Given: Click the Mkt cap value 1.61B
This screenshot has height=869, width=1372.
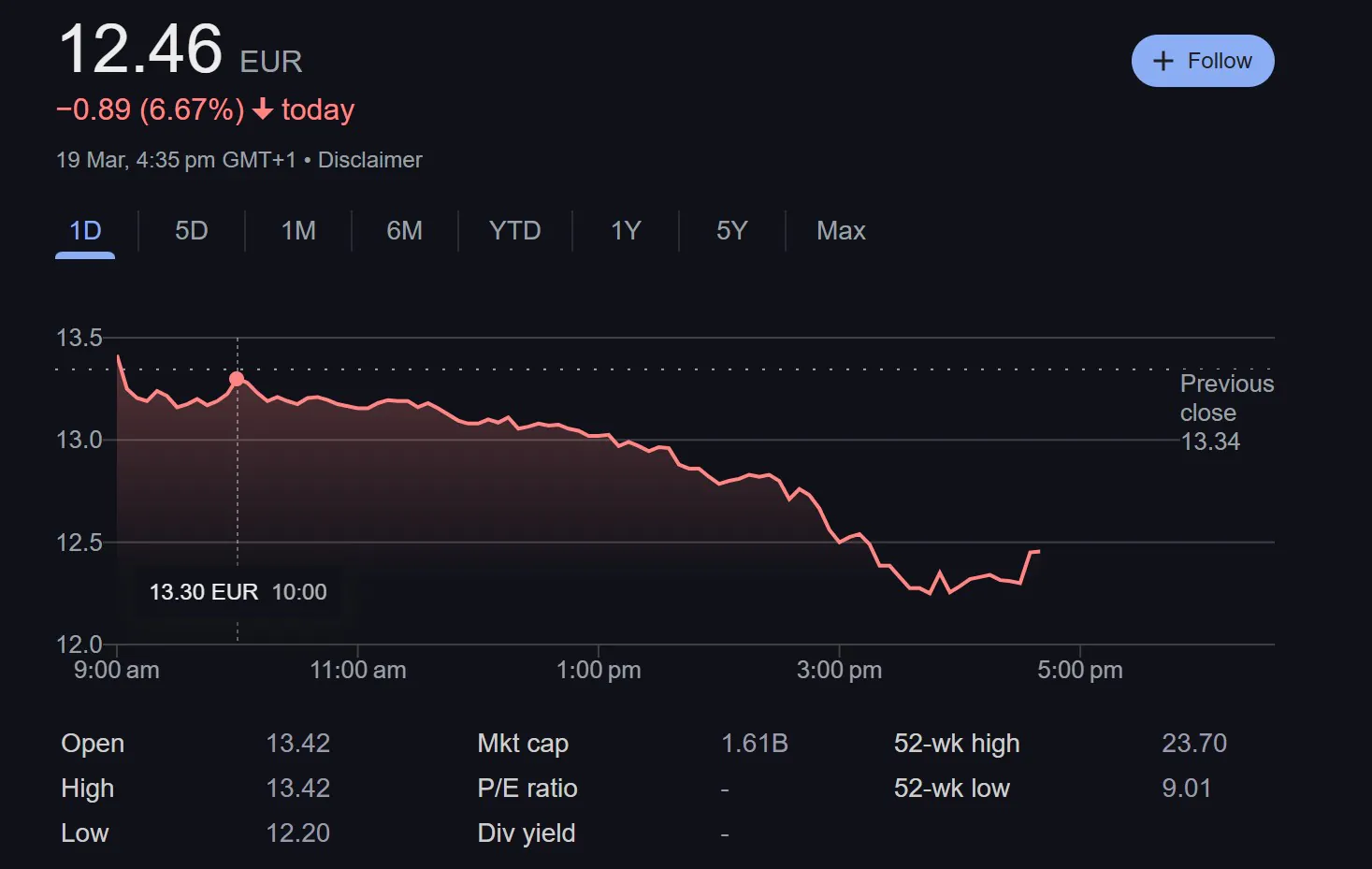Looking at the screenshot, I should point(754,744).
